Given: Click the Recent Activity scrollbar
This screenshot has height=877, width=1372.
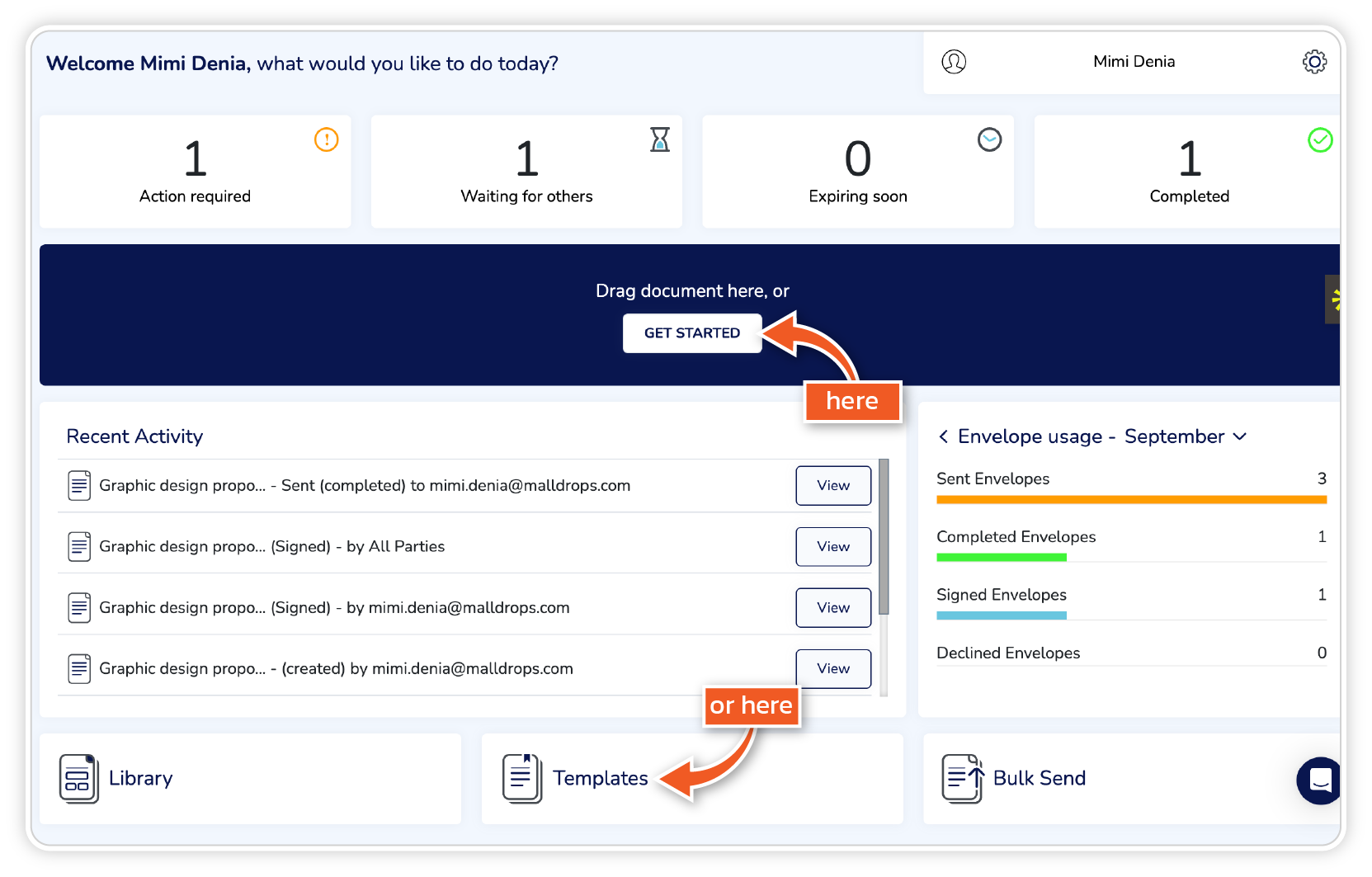Looking at the screenshot, I should click(884, 536).
